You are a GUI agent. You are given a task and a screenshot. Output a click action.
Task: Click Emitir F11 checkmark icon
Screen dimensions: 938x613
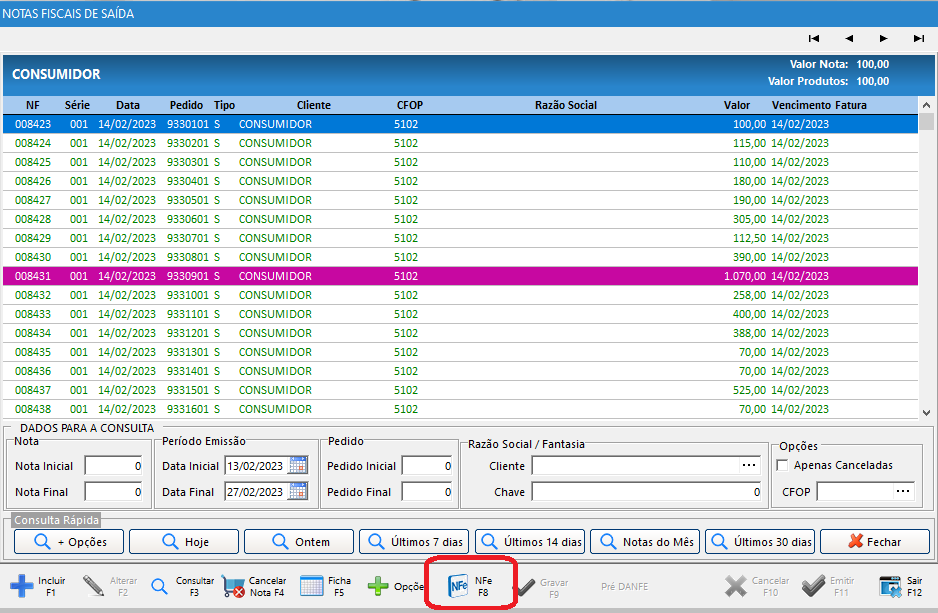pyautogui.click(x=813, y=586)
